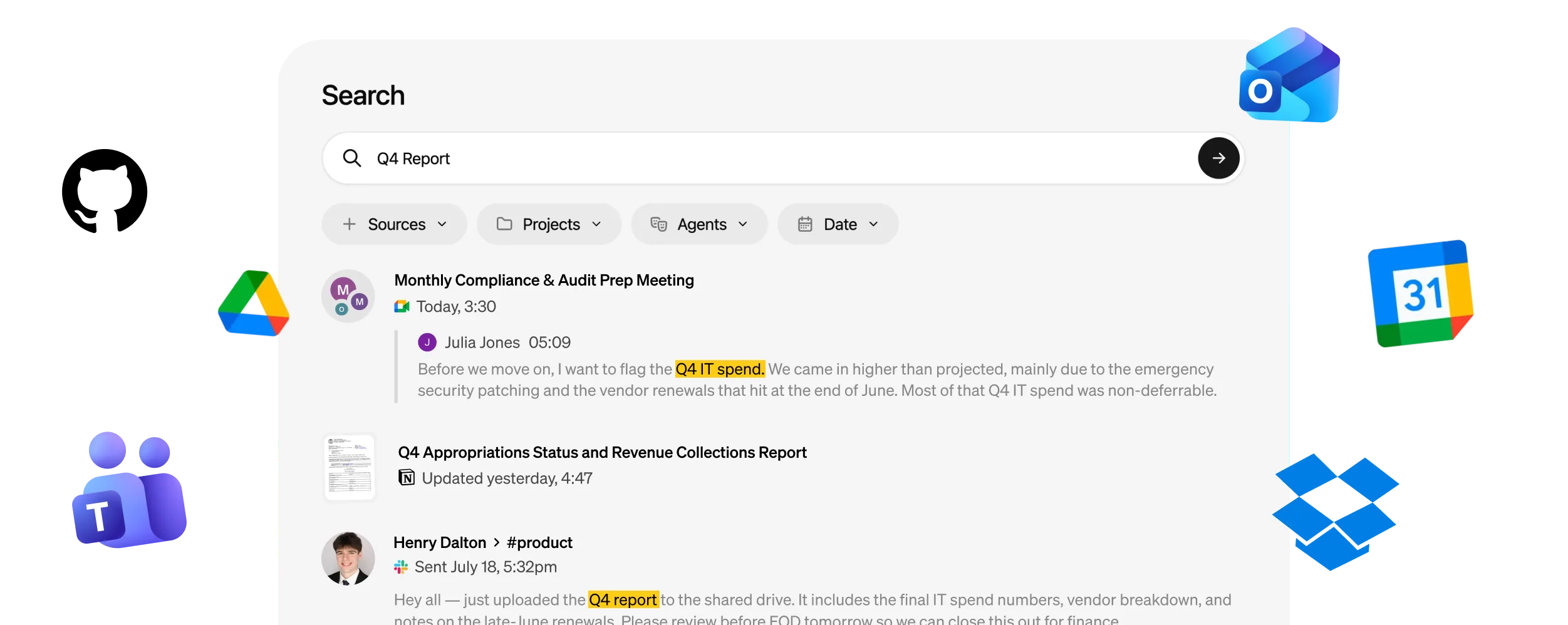Click the 05:09 transcript timestamp

point(549,343)
